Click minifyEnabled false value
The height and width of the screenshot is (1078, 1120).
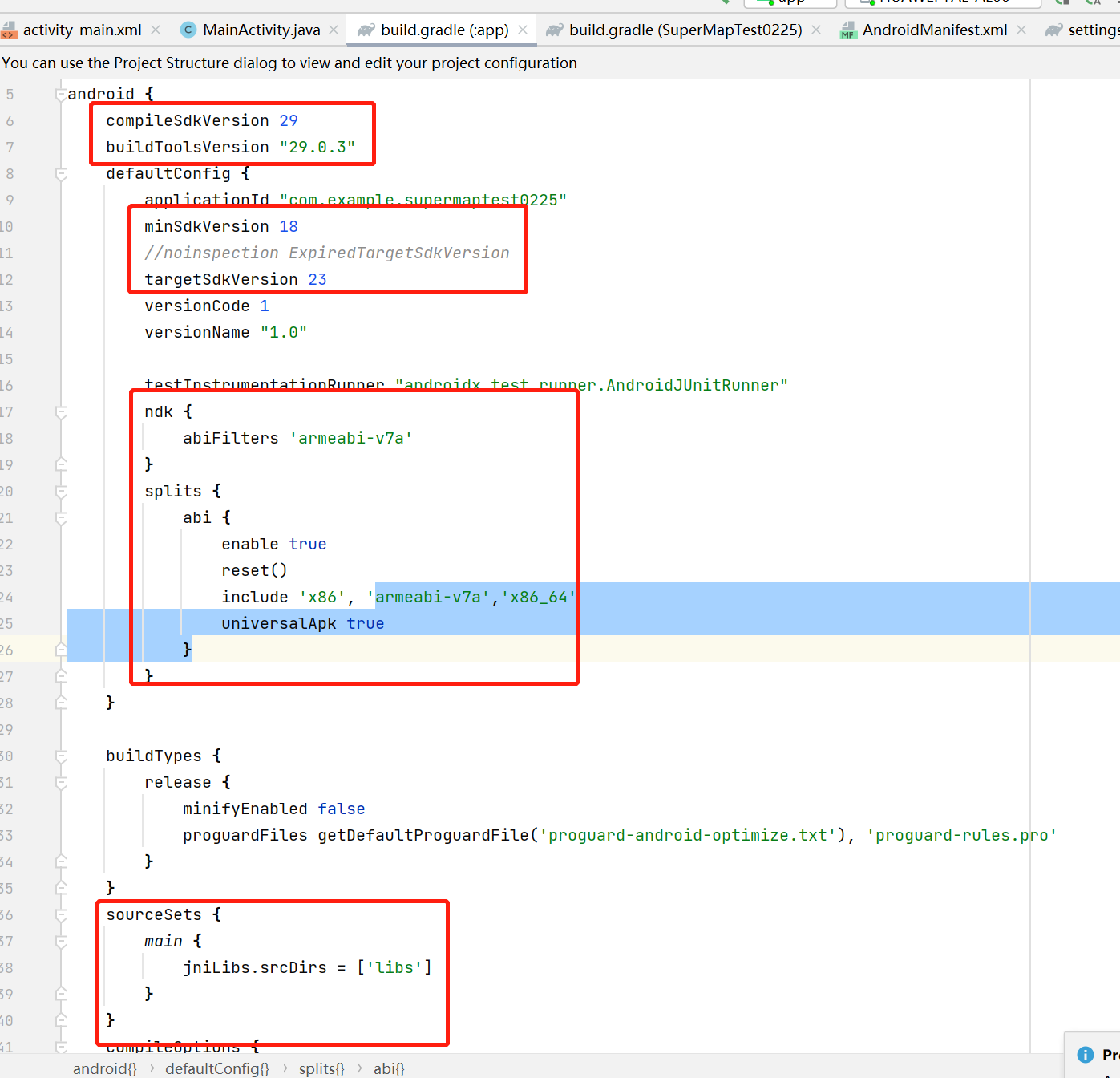tap(342, 808)
